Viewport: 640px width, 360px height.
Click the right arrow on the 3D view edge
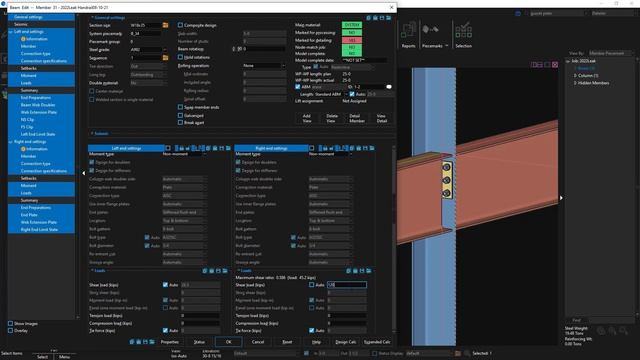pyautogui.click(x=561, y=198)
